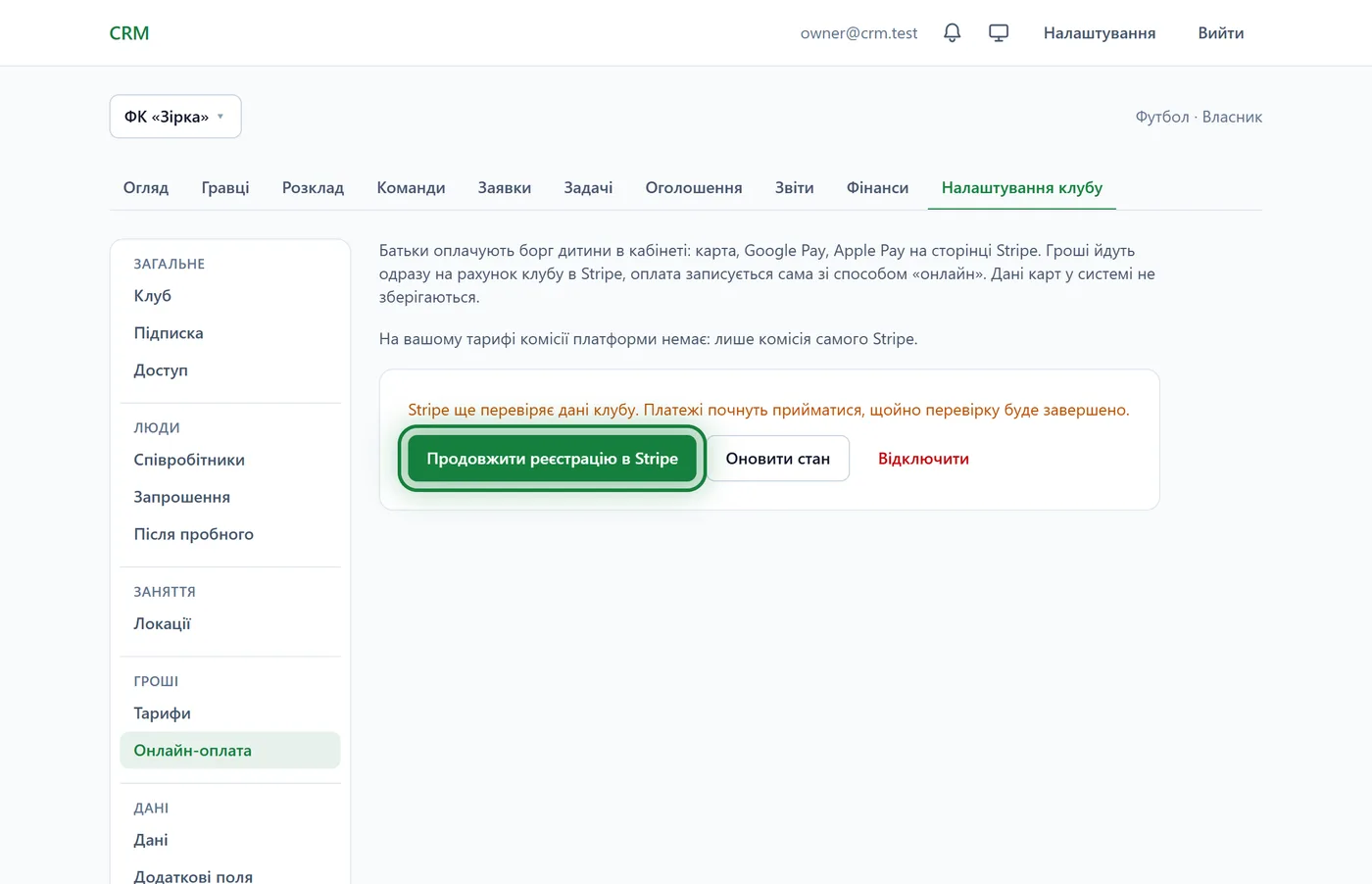Open Підписка in the sidebar
Viewport: 1372px width, 884px height.
pos(230,332)
